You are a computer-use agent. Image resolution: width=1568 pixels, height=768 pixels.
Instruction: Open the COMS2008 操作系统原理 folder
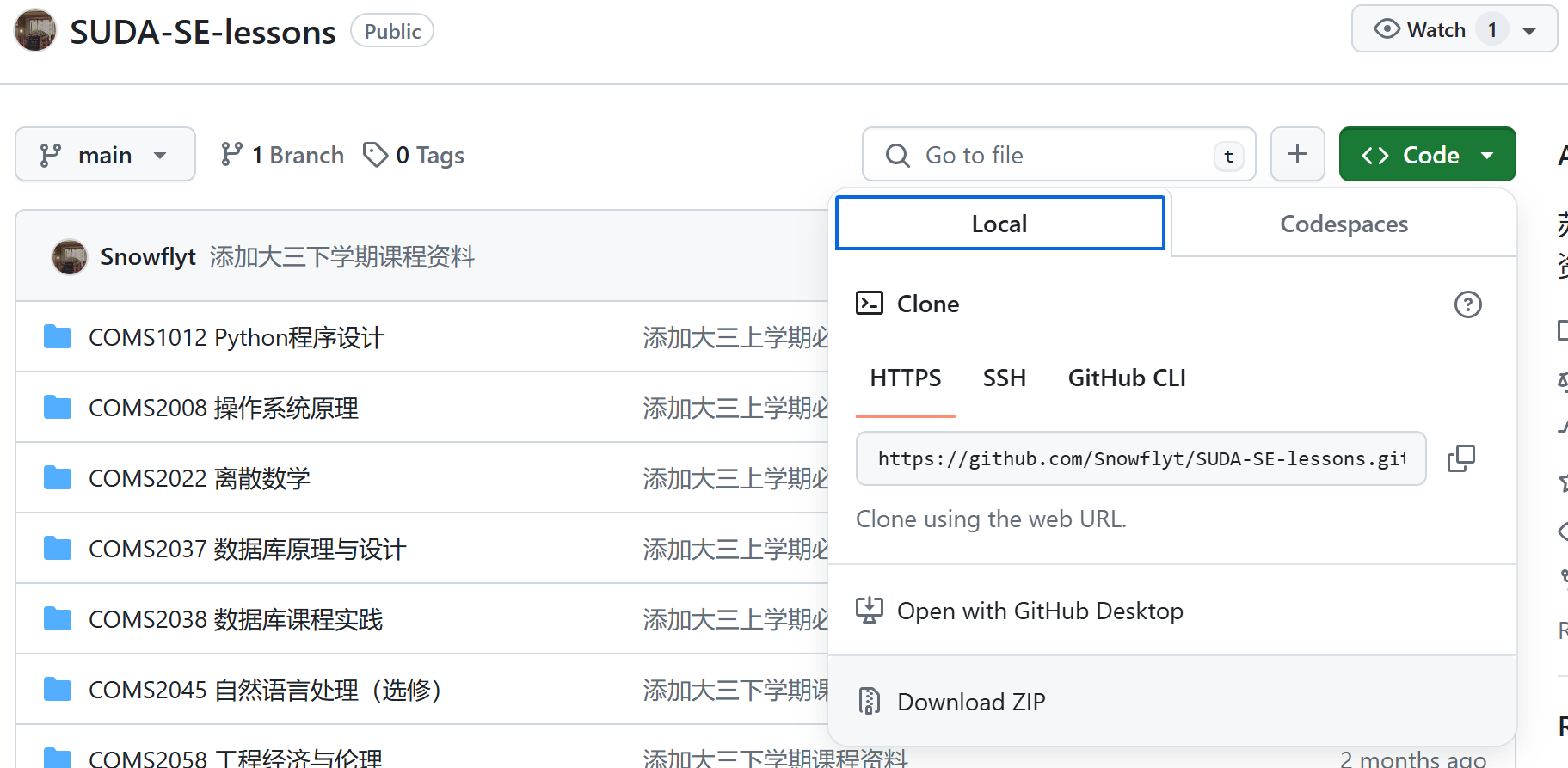[x=224, y=409]
